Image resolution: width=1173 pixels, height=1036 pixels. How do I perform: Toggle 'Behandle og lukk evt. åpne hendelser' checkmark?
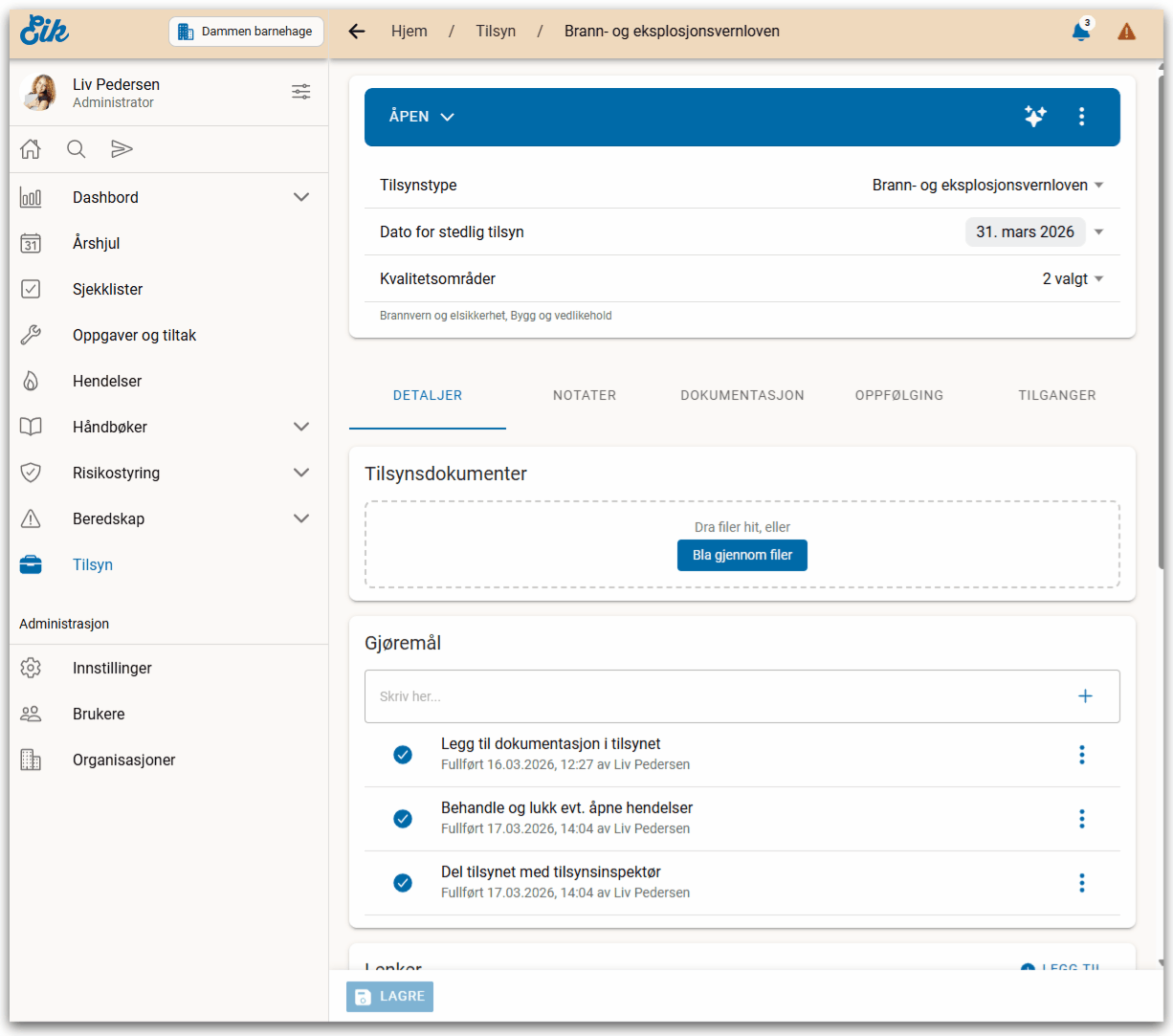(x=403, y=819)
